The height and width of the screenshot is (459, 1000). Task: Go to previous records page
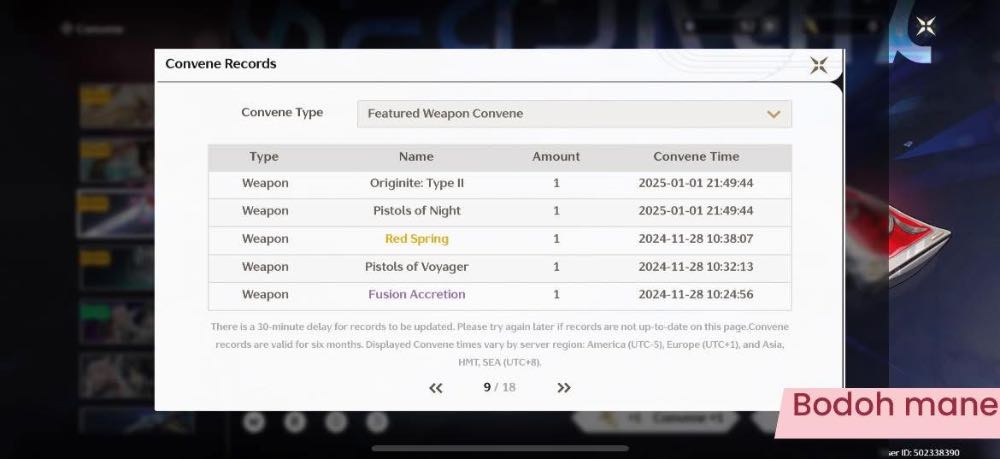point(436,388)
